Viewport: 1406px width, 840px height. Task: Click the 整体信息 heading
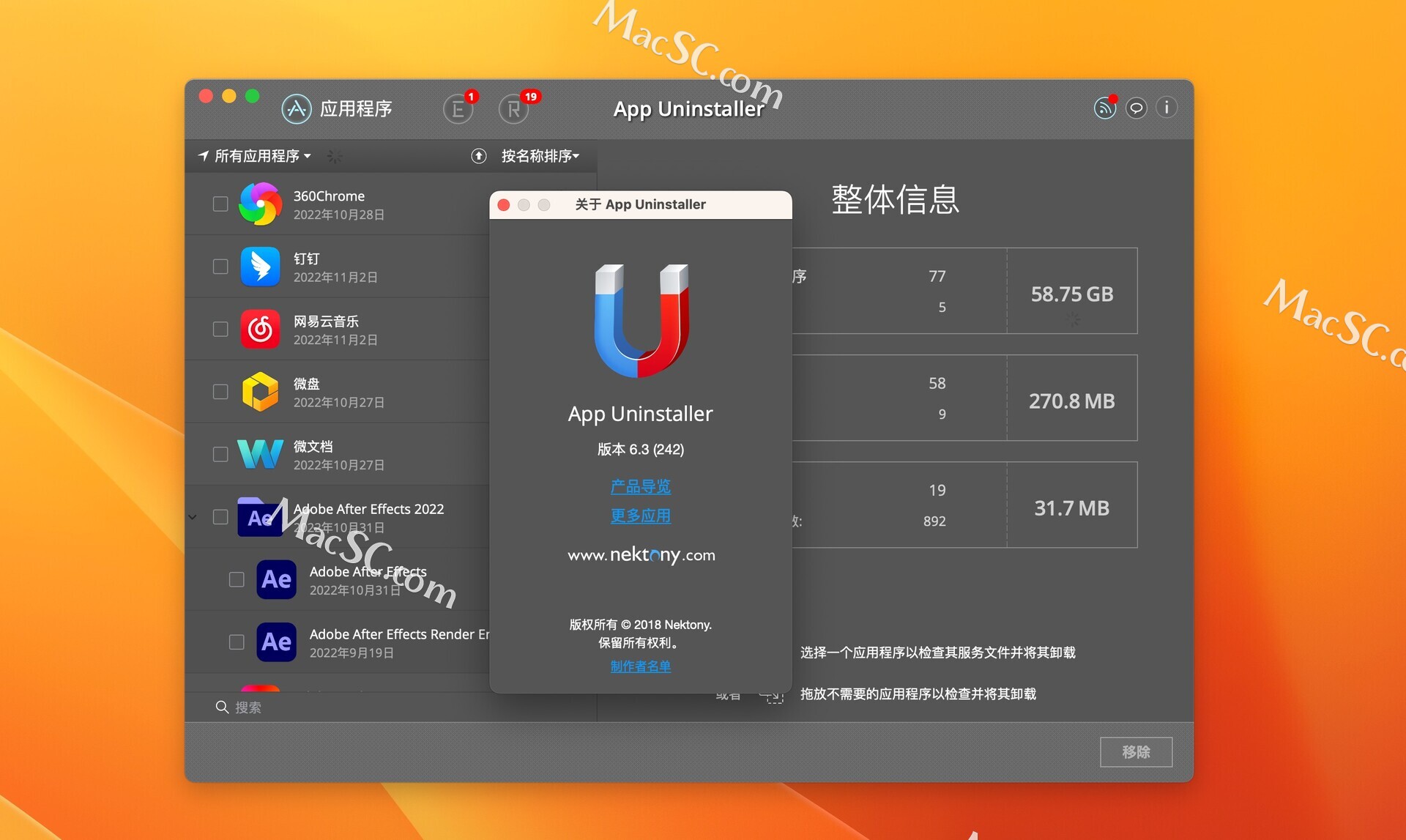(x=896, y=200)
